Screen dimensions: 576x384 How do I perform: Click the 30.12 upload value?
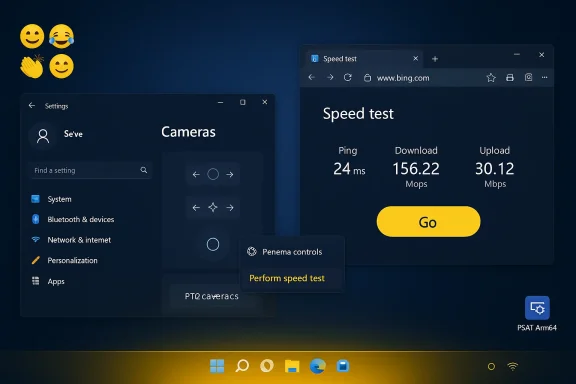pyautogui.click(x=494, y=169)
